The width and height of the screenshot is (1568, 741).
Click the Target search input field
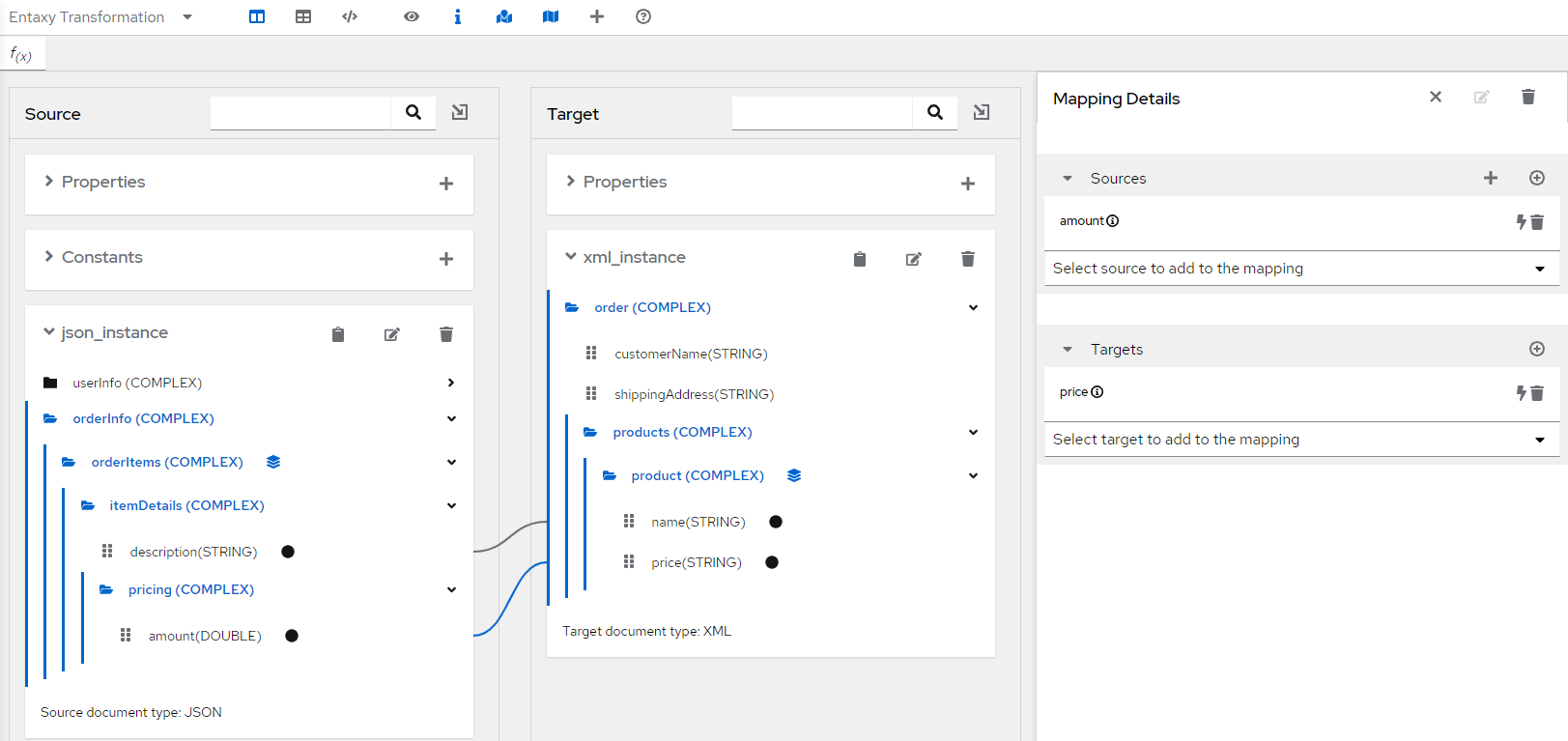(821, 112)
